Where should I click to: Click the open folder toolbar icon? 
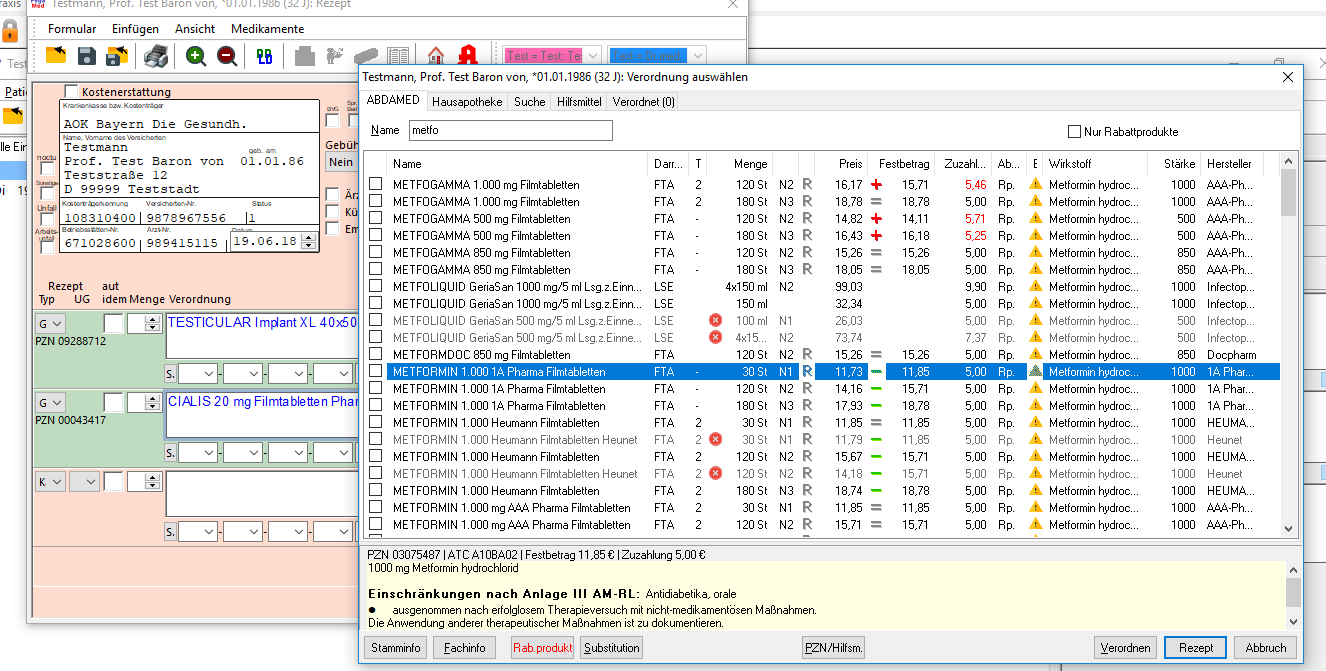coord(56,56)
